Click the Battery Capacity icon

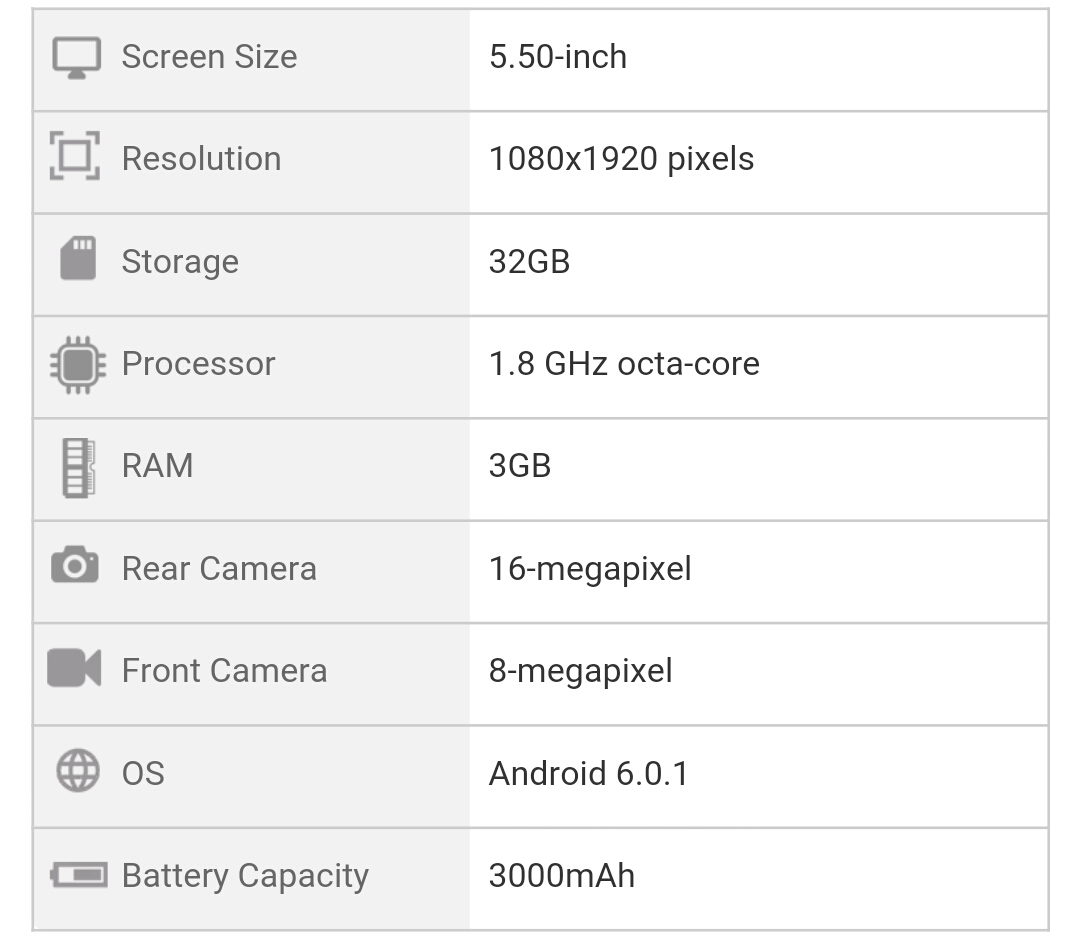78,876
